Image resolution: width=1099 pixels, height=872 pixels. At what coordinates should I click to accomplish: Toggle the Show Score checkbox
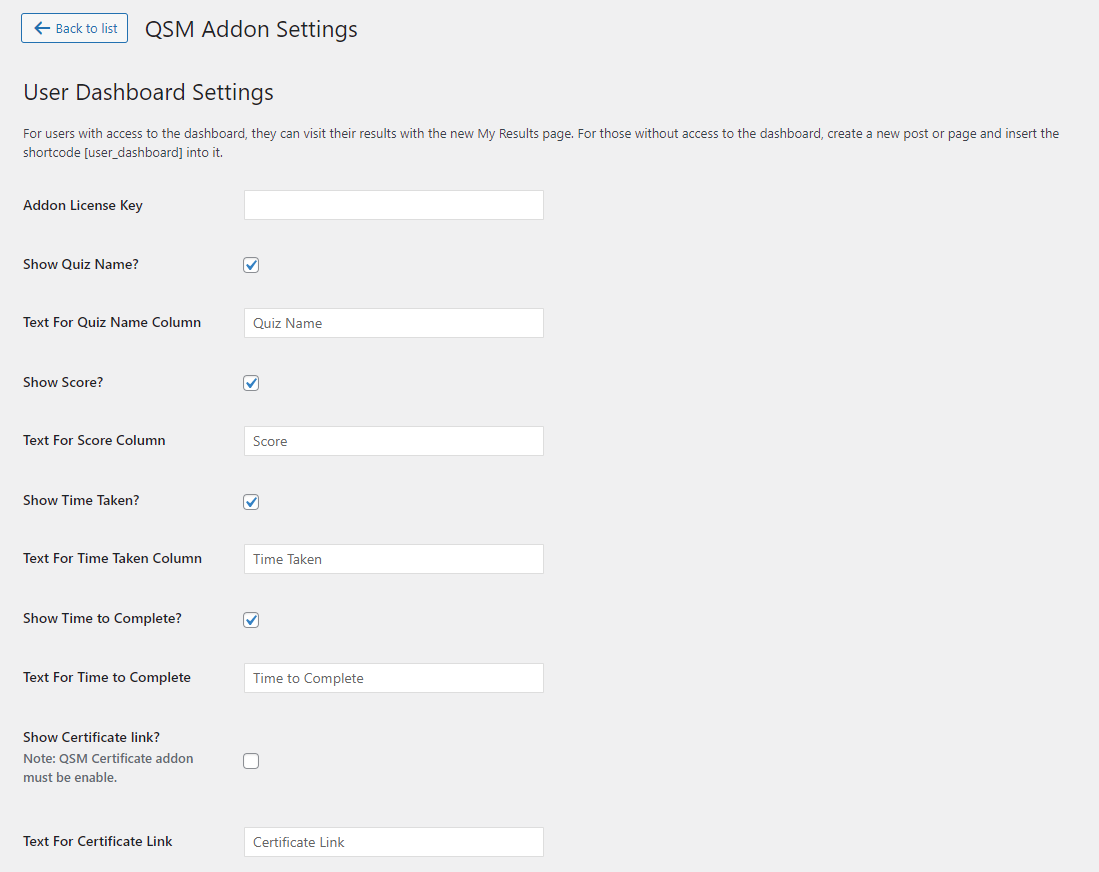click(251, 383)
